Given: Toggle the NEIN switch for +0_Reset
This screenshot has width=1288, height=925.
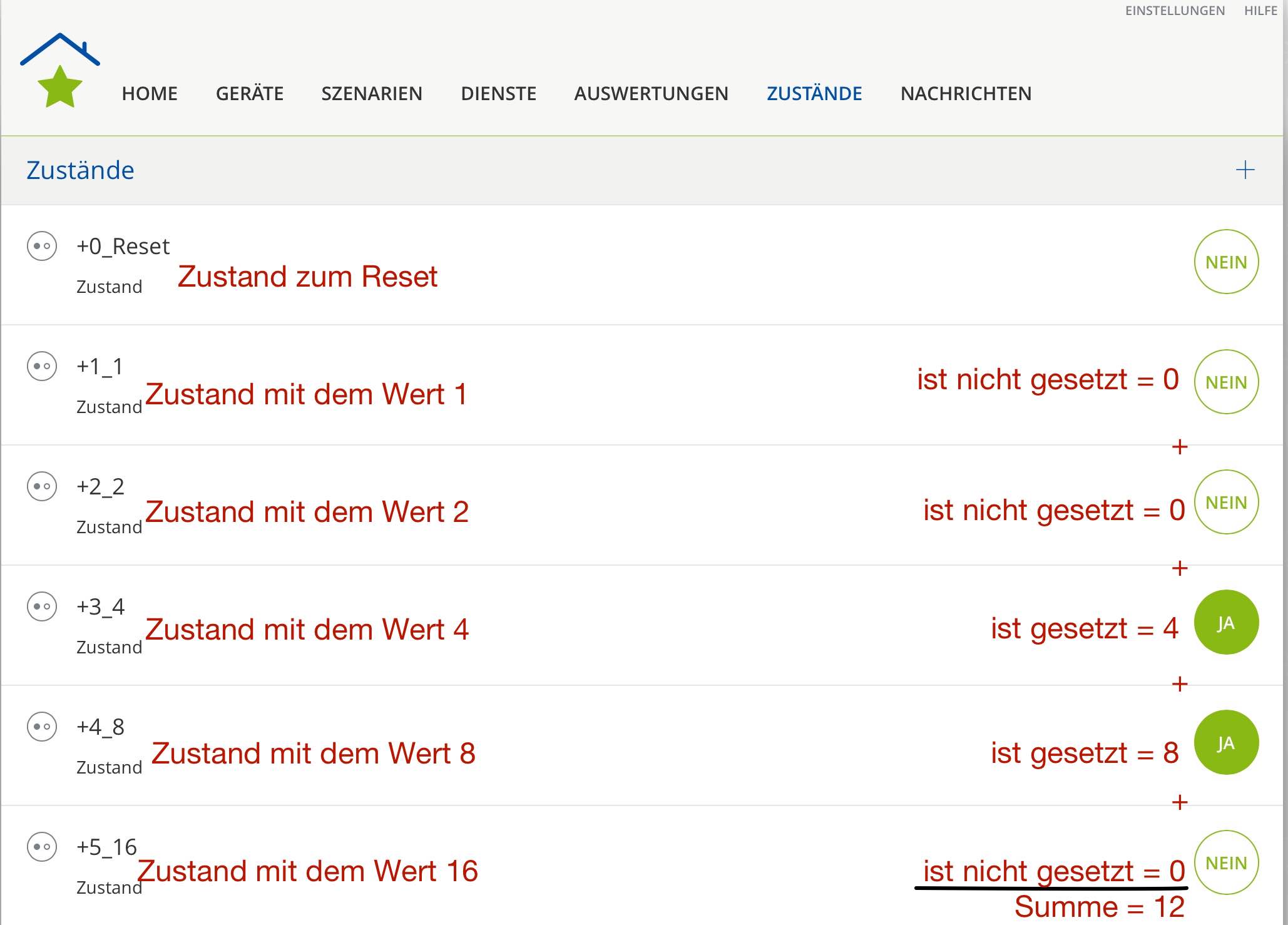Looking at the screenshot, I should point(1226,262).
